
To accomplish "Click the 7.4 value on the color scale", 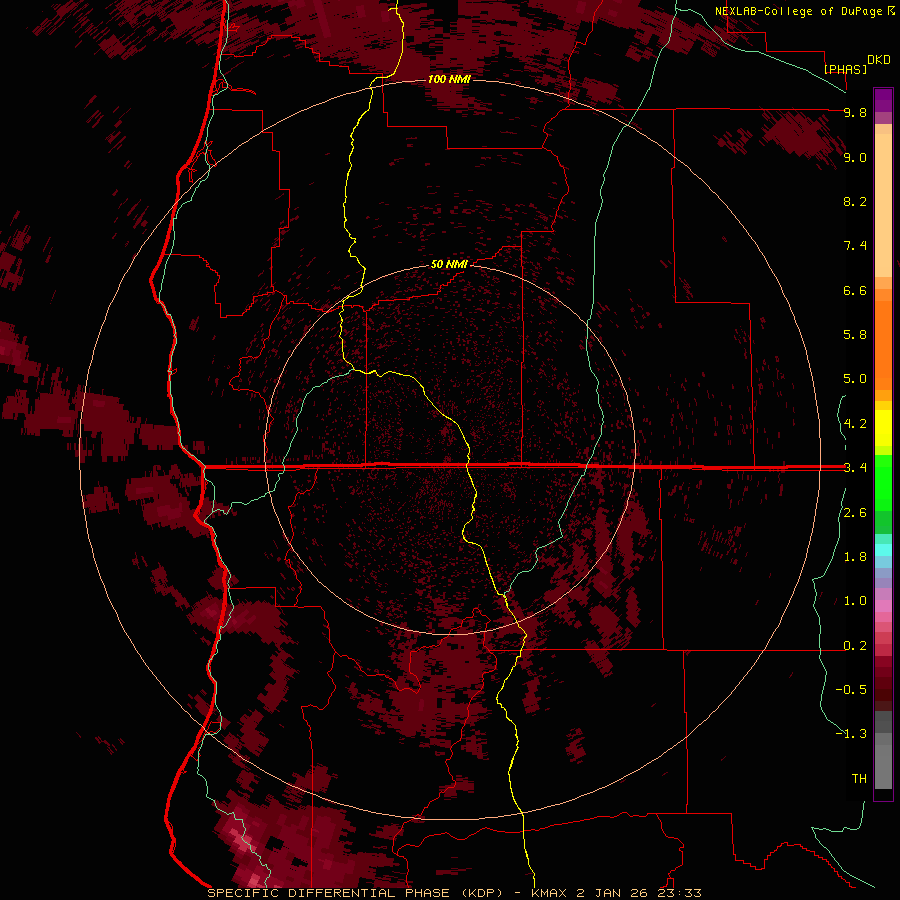I will [855, 246].
